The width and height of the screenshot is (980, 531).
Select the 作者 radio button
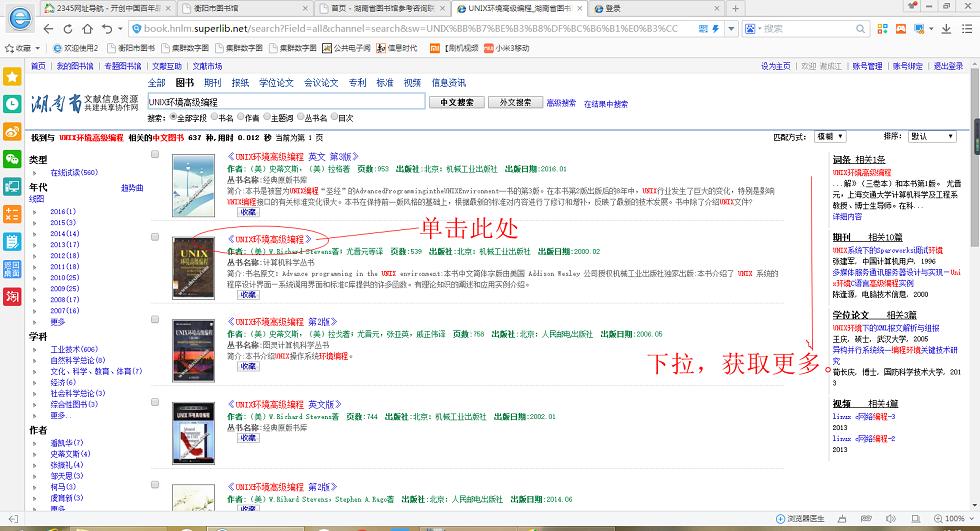tap(240, 117)
